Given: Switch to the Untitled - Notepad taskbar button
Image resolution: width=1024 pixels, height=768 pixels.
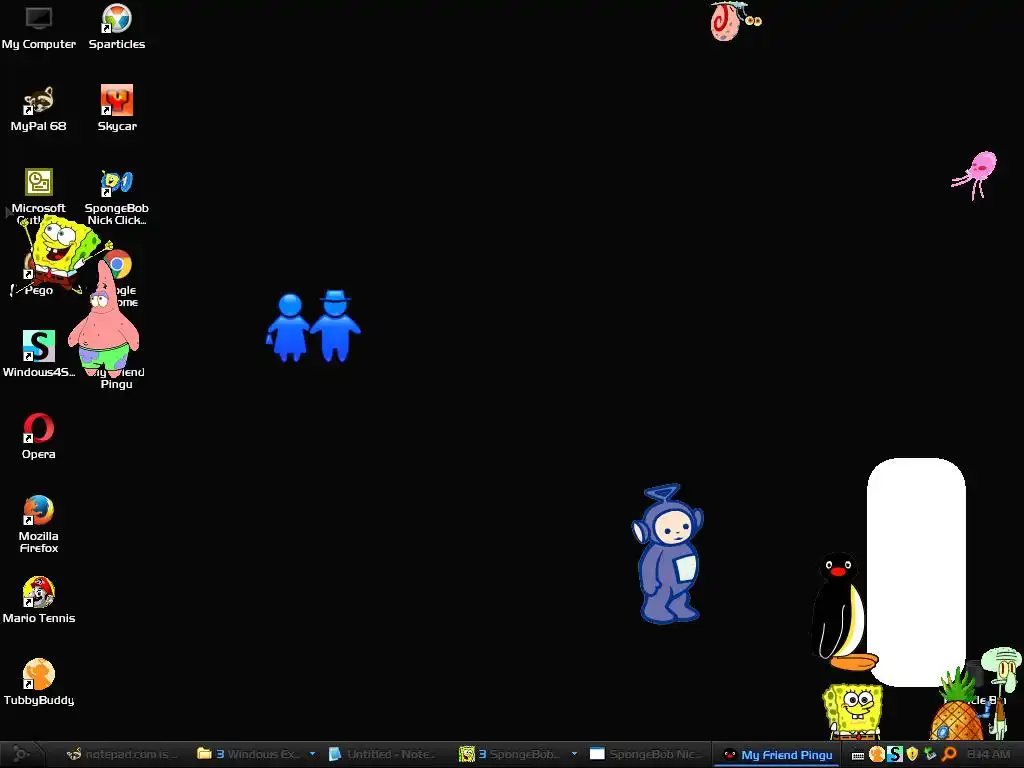Looking at the screenshot, I should point(381,754).
